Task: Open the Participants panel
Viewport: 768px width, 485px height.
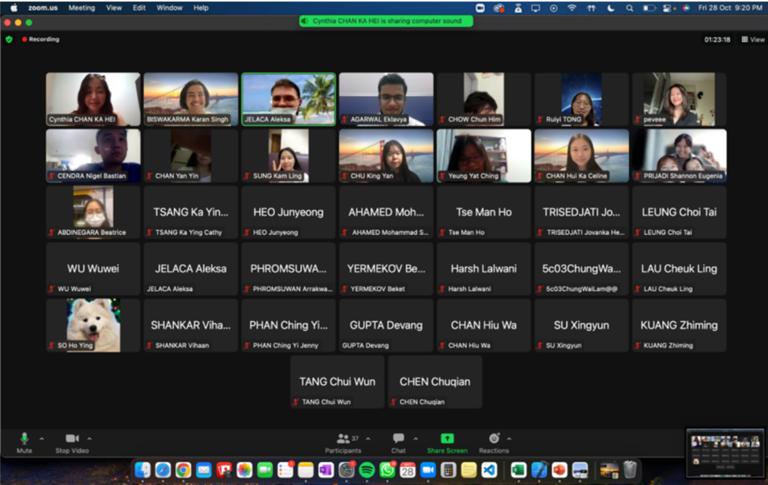Action: (343, 442)
